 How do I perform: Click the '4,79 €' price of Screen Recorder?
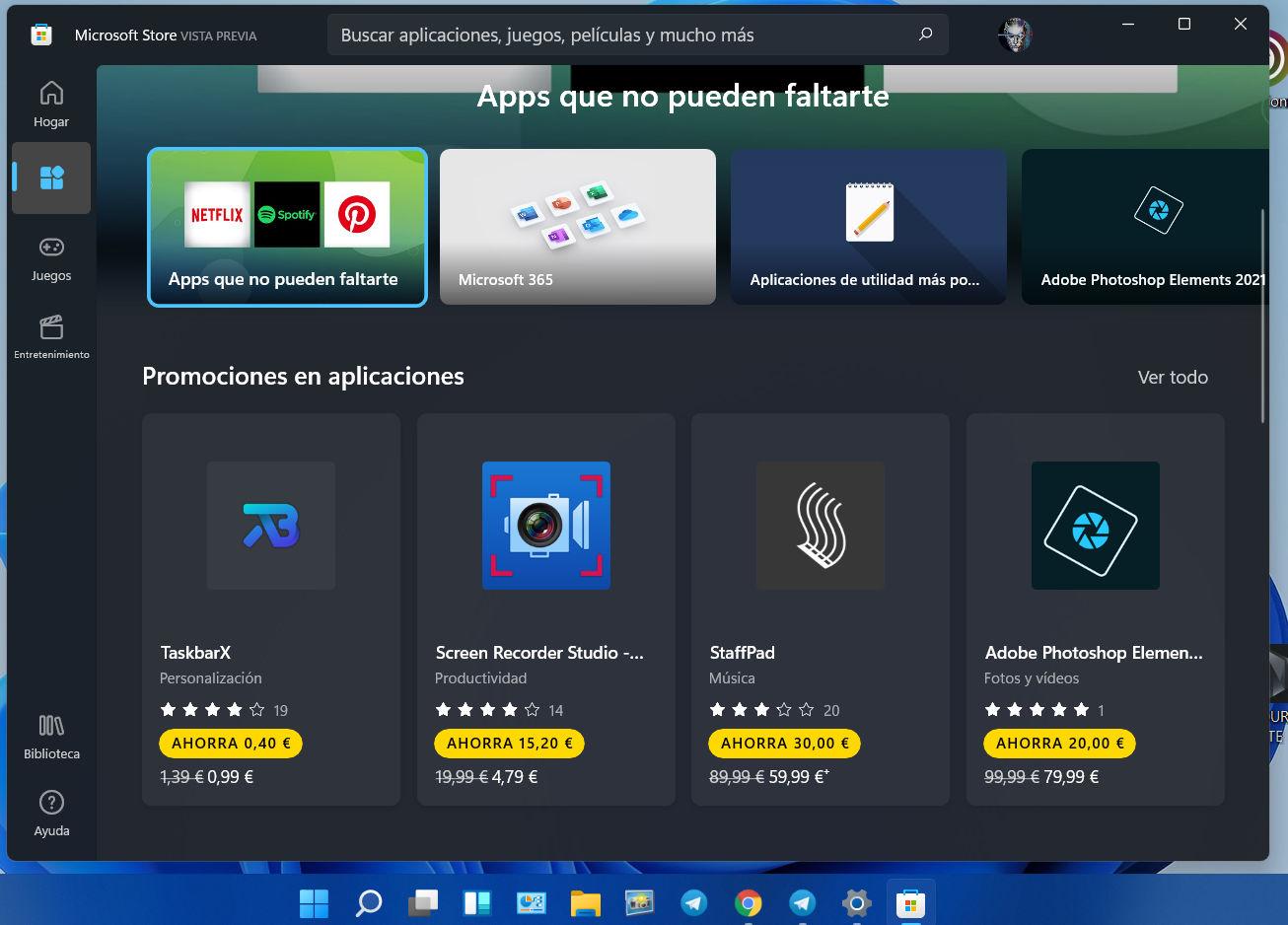click(515, 777)
